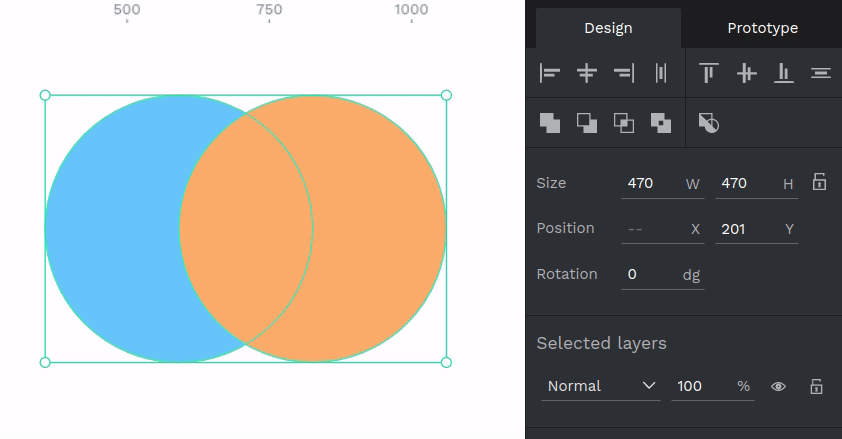This screenshot has height=439, width=842.
Task: Click the Rotation value field
Action: 648,274
